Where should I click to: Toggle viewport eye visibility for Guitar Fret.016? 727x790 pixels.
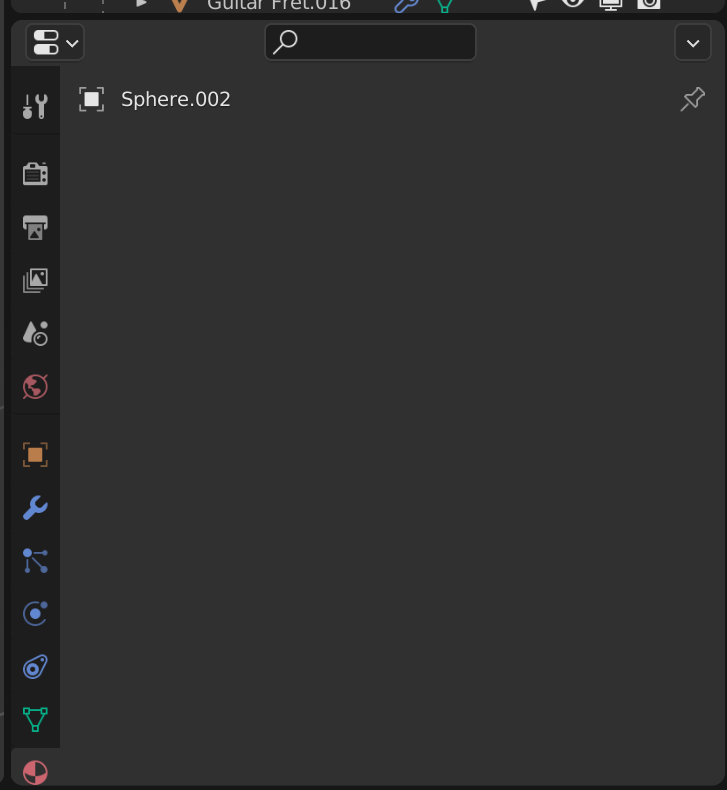(x=573, y=3)
